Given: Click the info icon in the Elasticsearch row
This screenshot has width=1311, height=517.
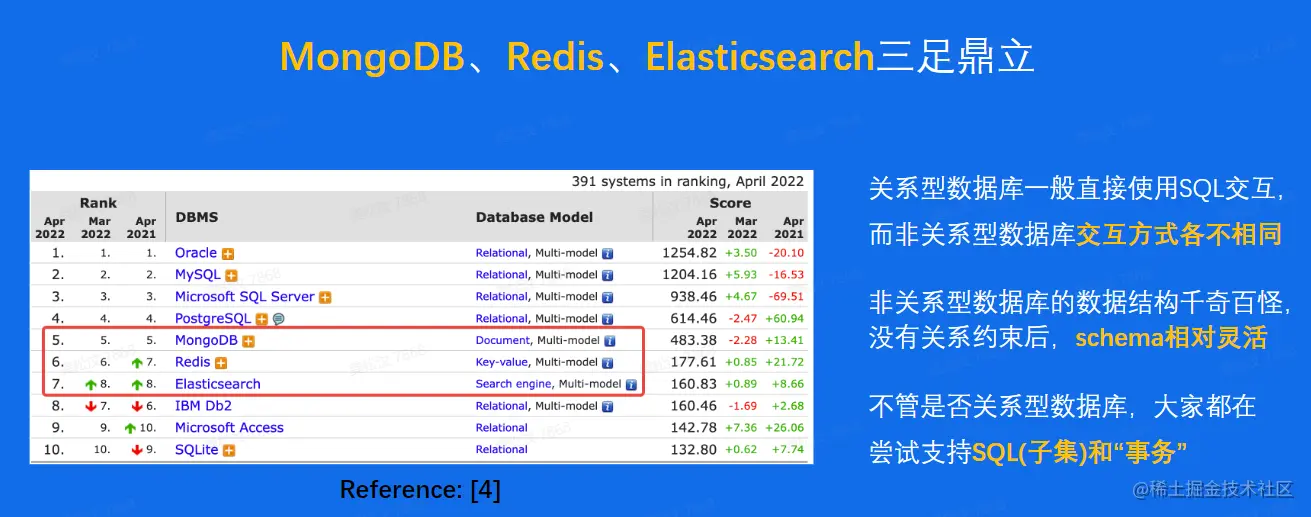Looking at the screenshot, I should pyautogui.click(x=631, y=385).
